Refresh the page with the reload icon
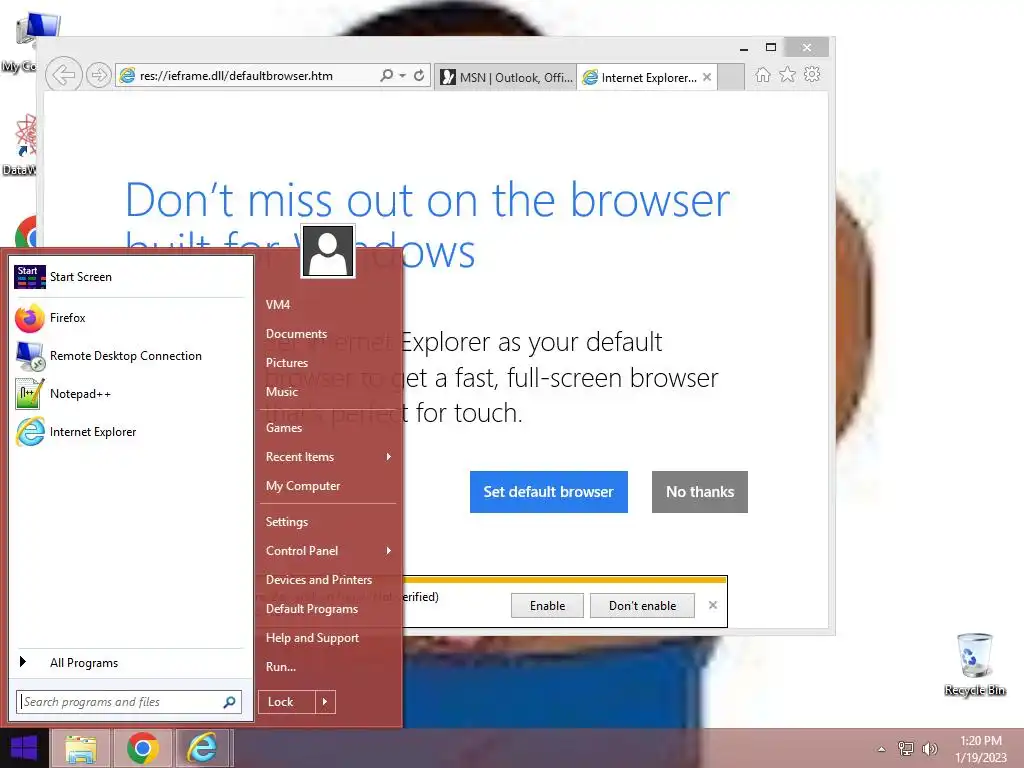The image size is (1024, 768). click(419, 75)
